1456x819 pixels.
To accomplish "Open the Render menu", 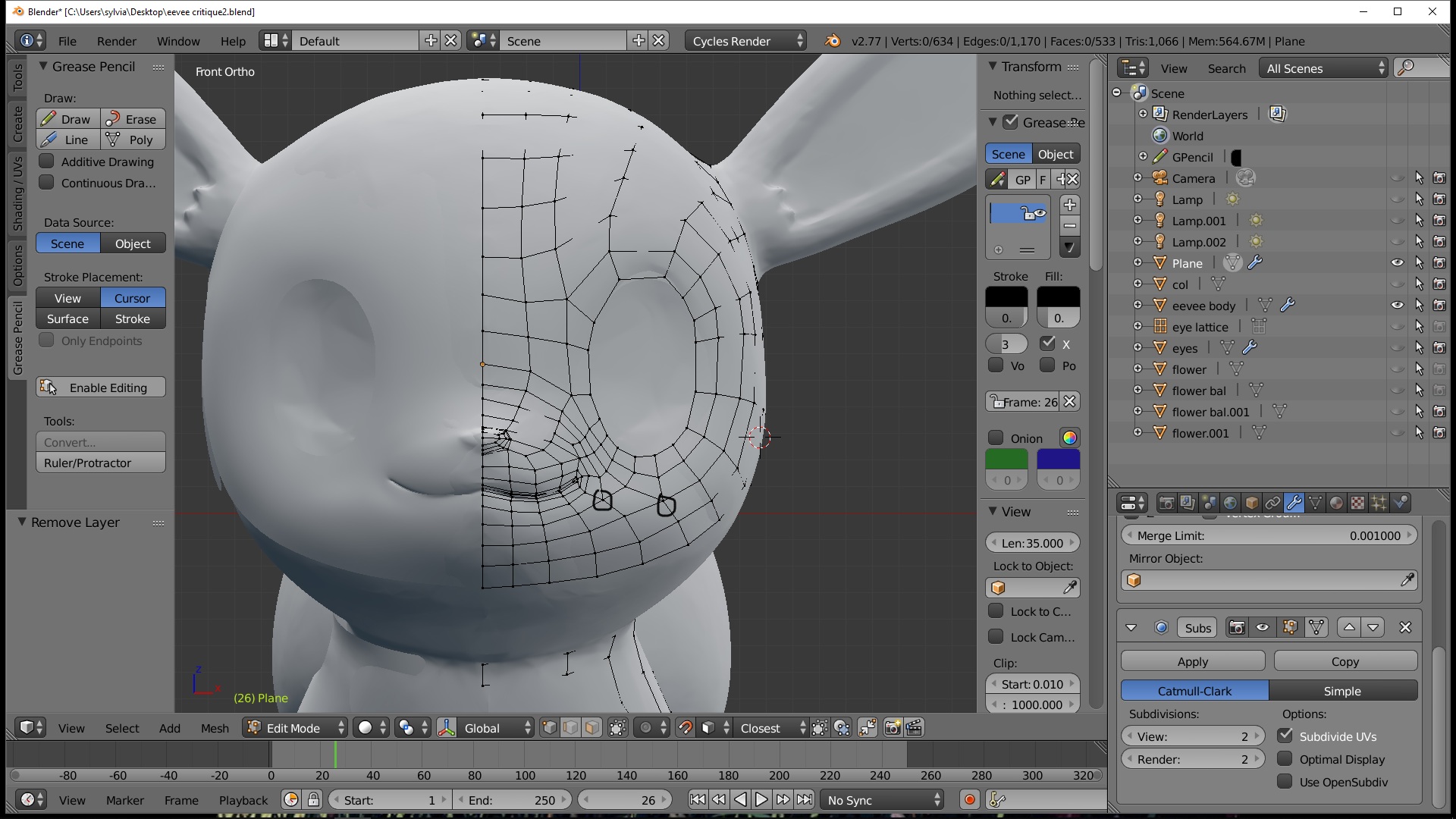I will point(116,41).
